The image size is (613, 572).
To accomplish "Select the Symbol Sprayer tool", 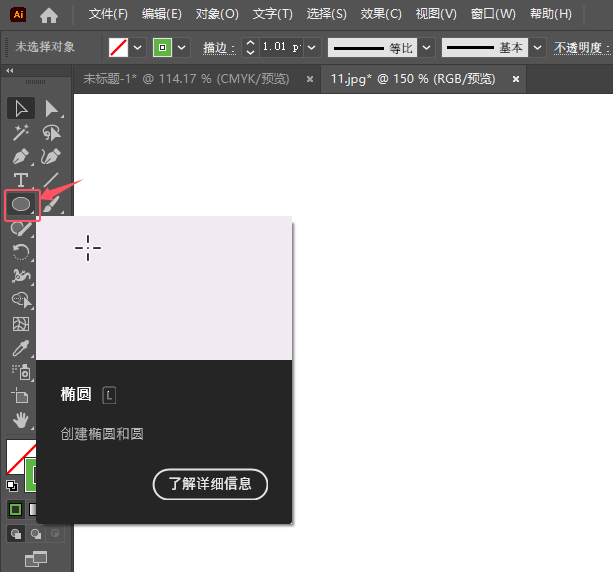I will [x=21, y=372].
